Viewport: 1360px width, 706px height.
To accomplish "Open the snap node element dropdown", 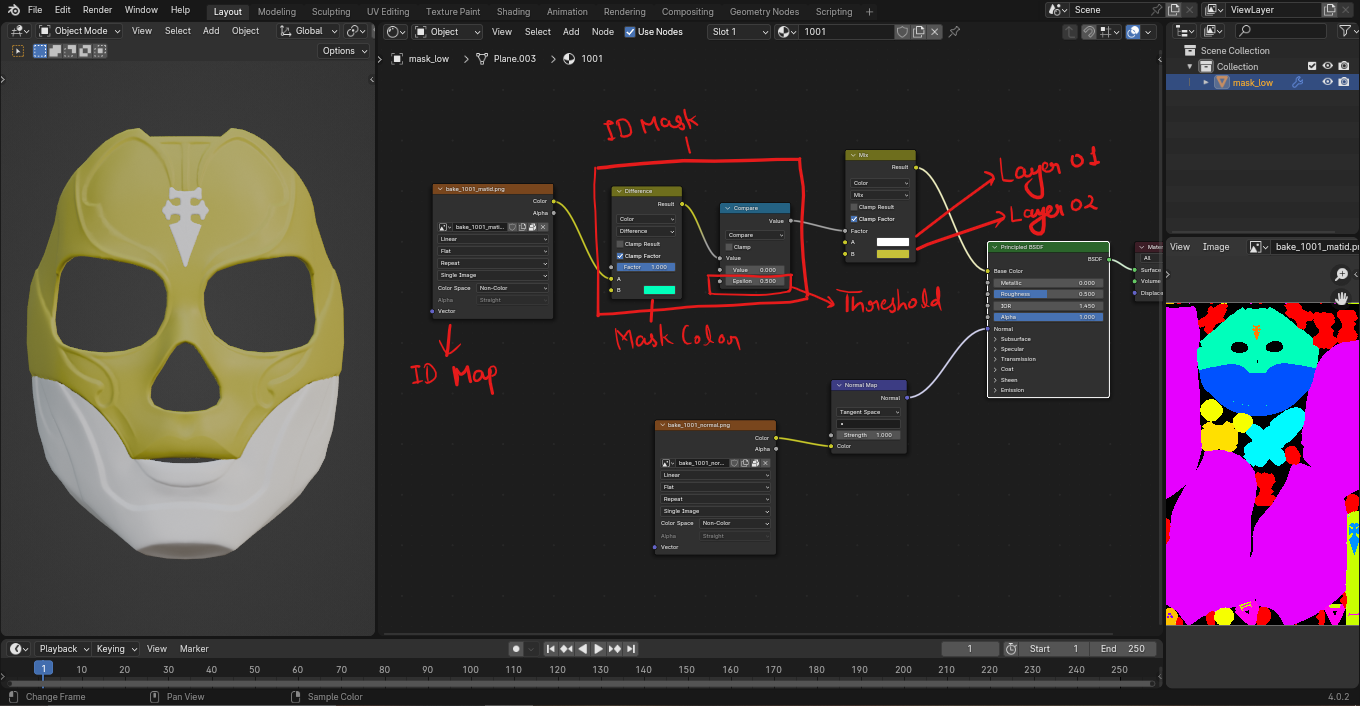I will [x=1109, y=32].
